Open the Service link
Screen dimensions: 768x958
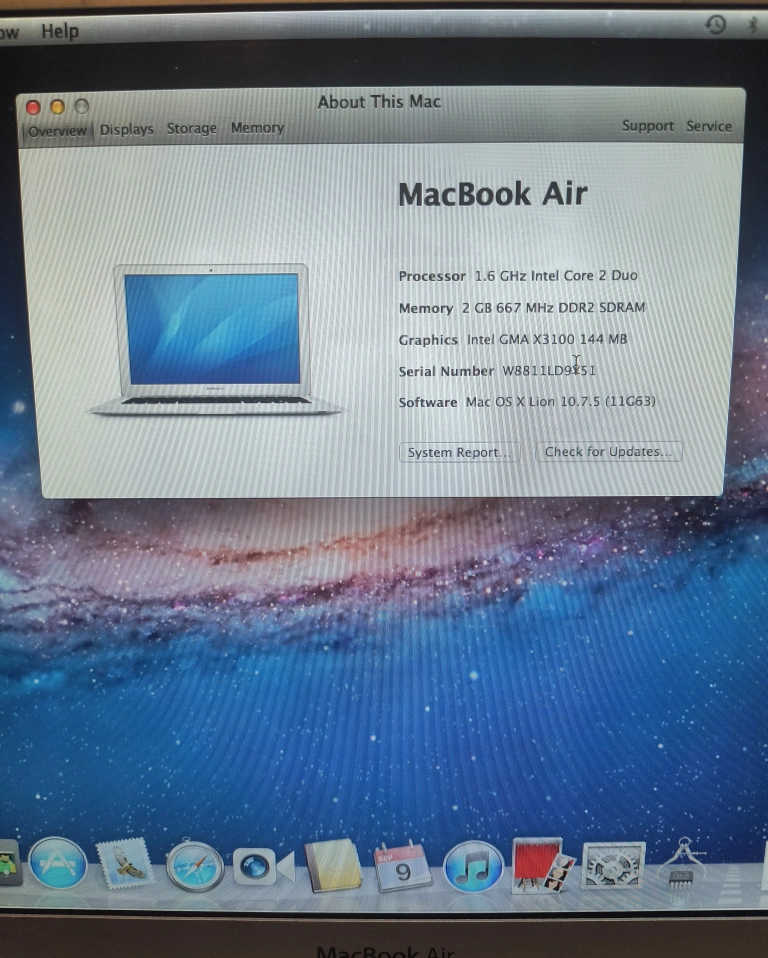point(708,126)
